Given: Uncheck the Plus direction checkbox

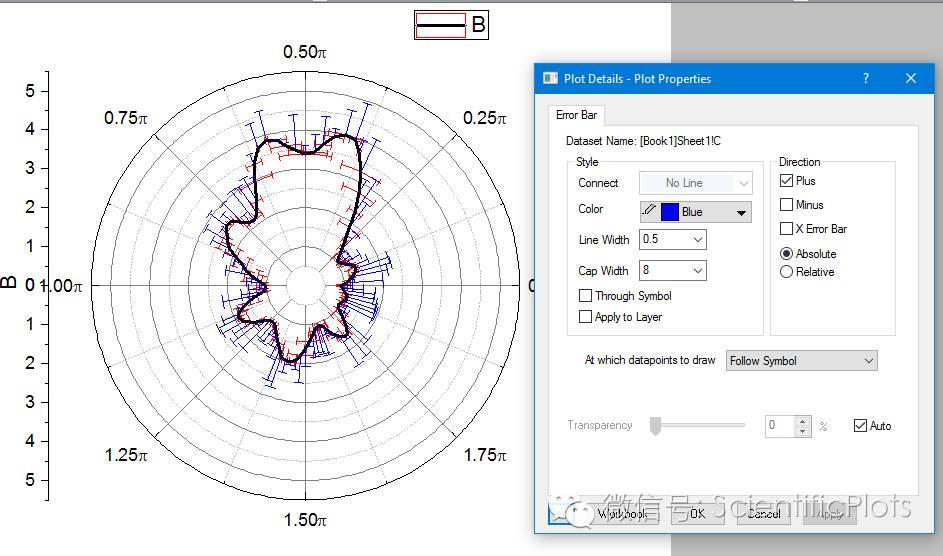Looking at the screenshot, I should [x=786, y=181].
